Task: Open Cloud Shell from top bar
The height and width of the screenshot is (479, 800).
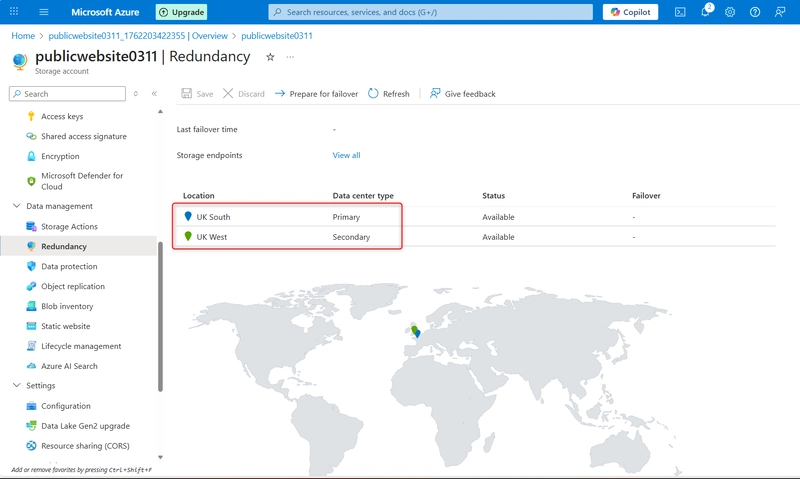Action: coord(680,12)
